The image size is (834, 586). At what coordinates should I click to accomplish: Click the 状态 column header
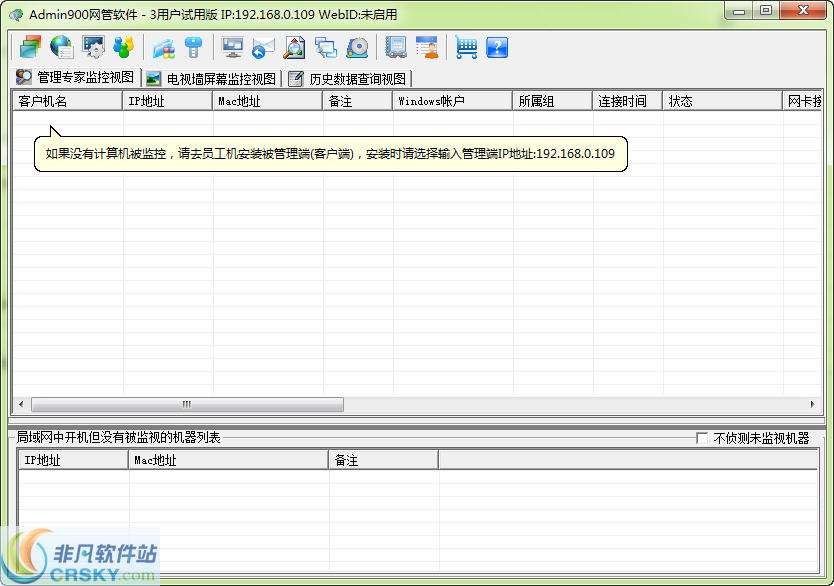(722, 101)
